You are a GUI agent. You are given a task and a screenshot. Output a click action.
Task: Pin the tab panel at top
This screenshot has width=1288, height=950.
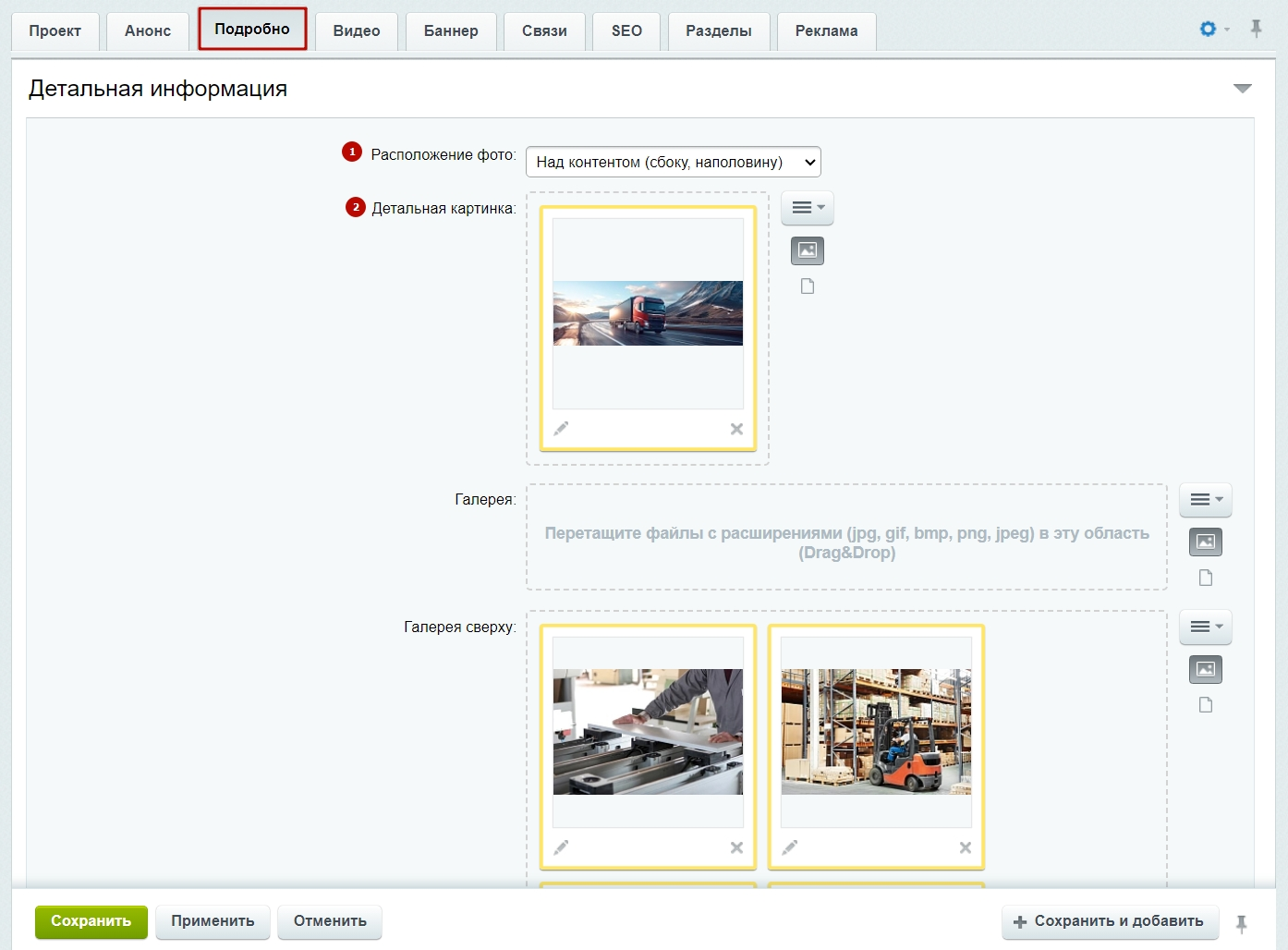pyautogui.click(x=1256, y=29)
